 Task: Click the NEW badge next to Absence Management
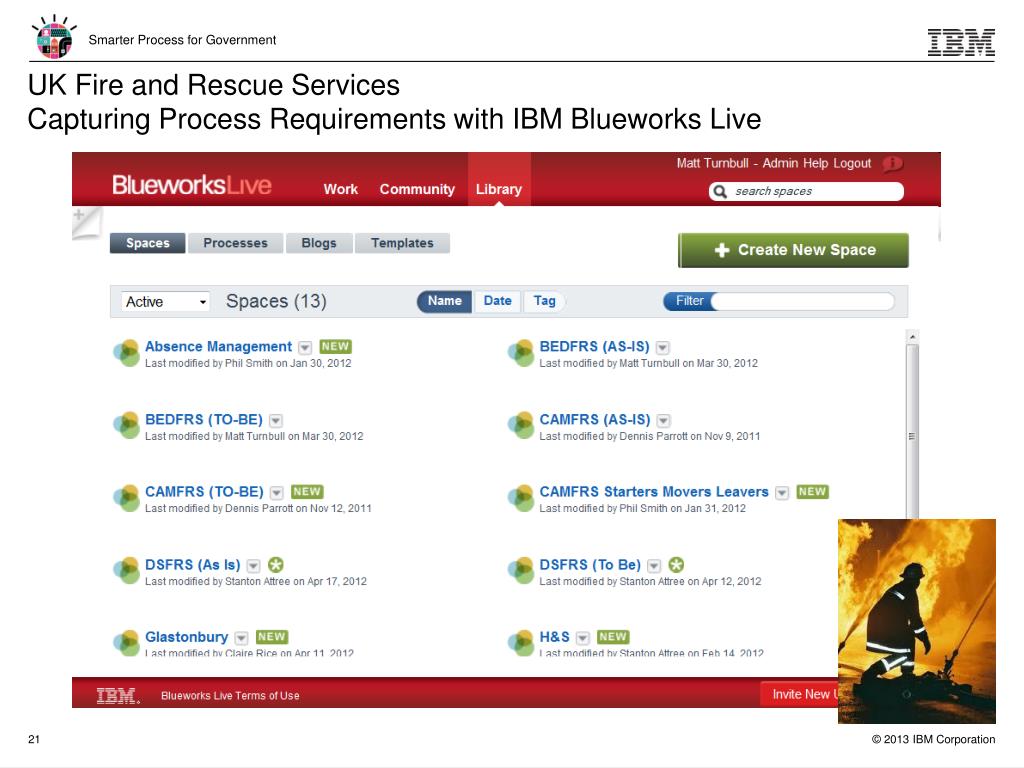(336, 347)
